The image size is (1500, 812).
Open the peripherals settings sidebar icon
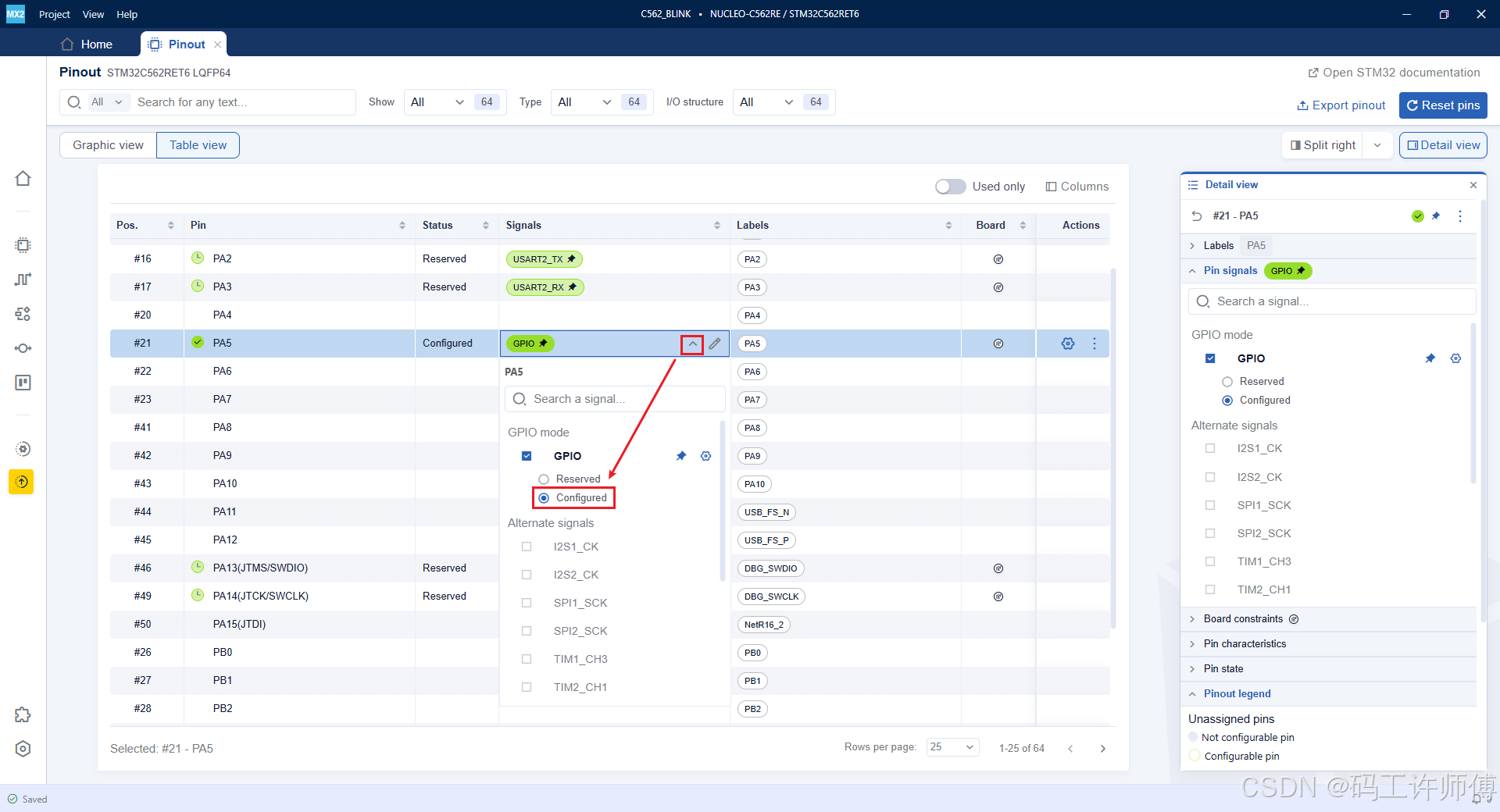point(23,314)
